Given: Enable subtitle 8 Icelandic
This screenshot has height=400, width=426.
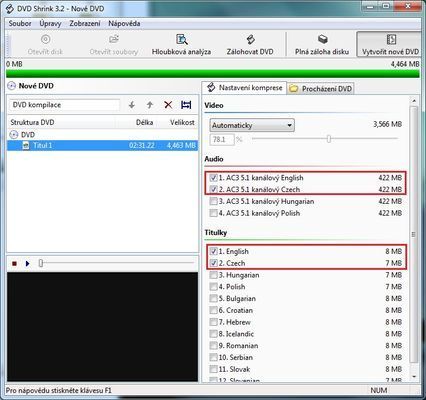Looking at the screenshot, I should (213, 334).
